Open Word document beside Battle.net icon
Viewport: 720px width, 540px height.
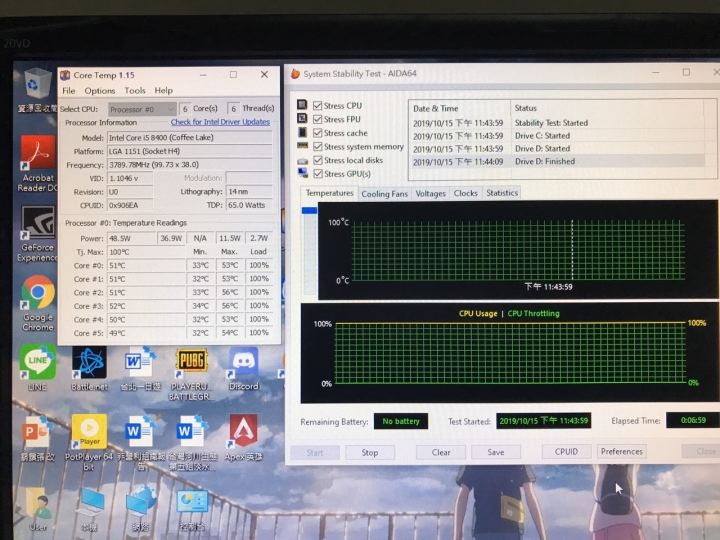click(140, 368)
